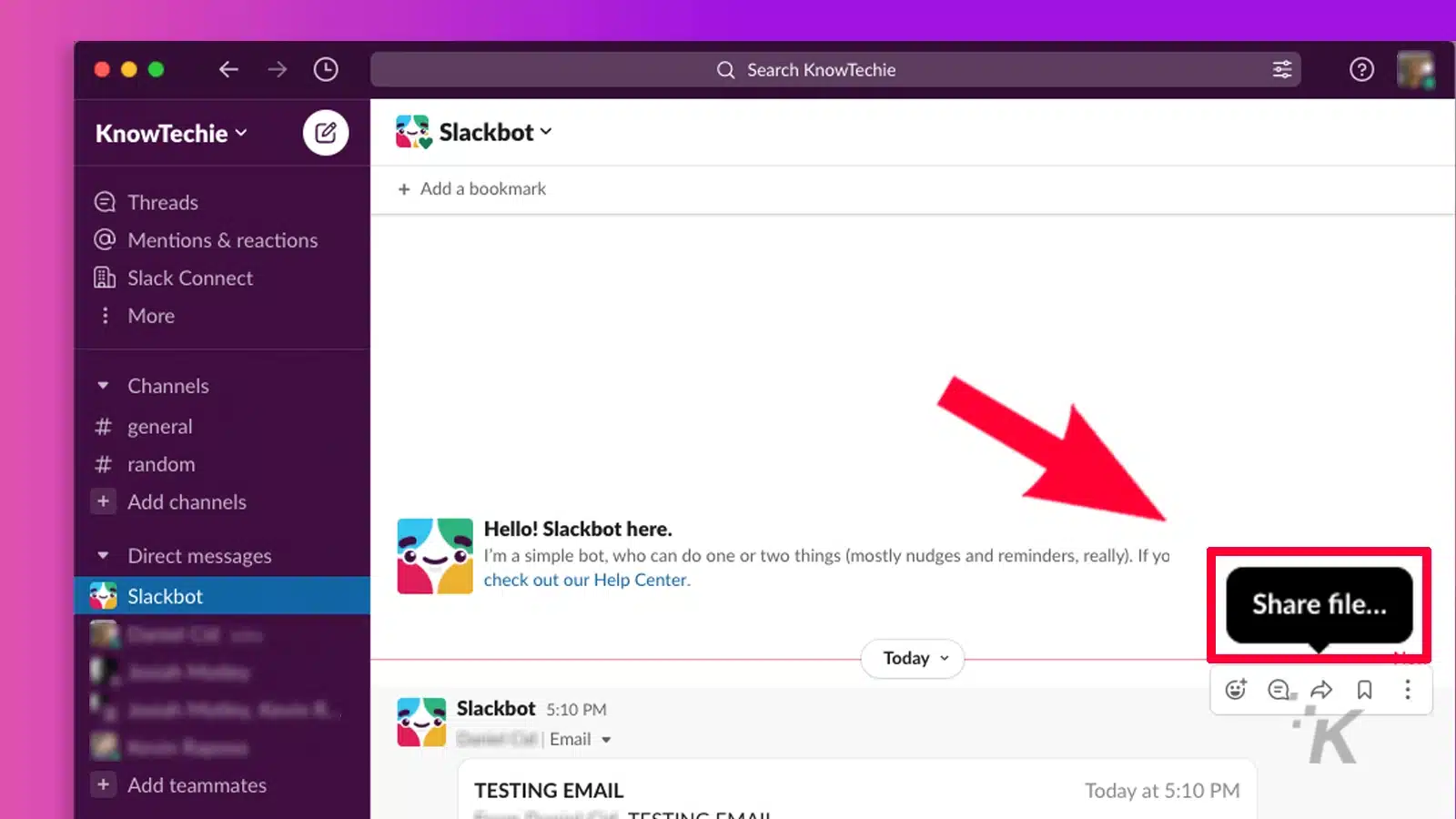Click Add channels

[187, 501]
